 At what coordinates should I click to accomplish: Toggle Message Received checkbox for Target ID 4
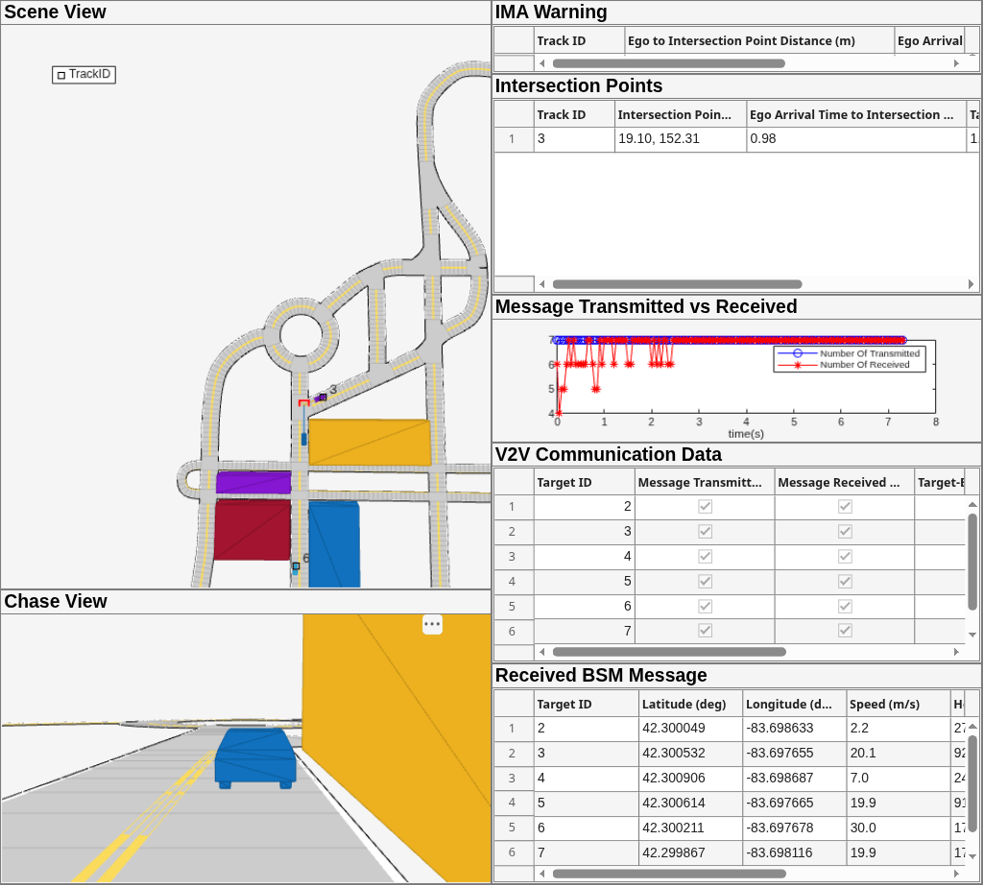click(845, 557)
